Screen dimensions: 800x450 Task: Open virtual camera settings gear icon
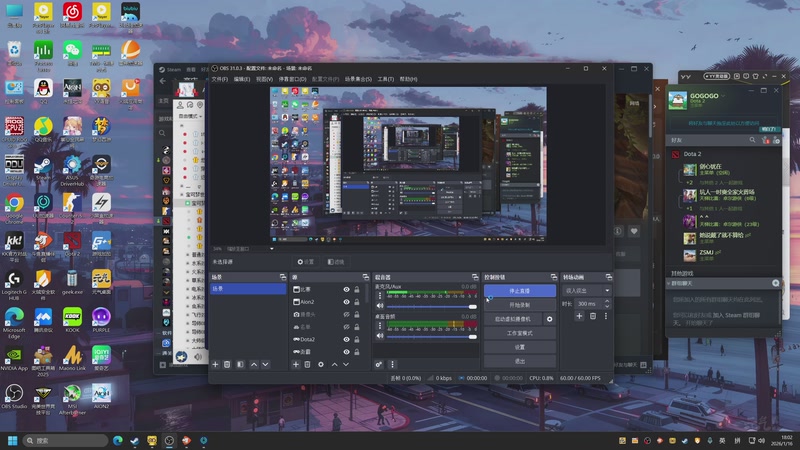[549, 319]
